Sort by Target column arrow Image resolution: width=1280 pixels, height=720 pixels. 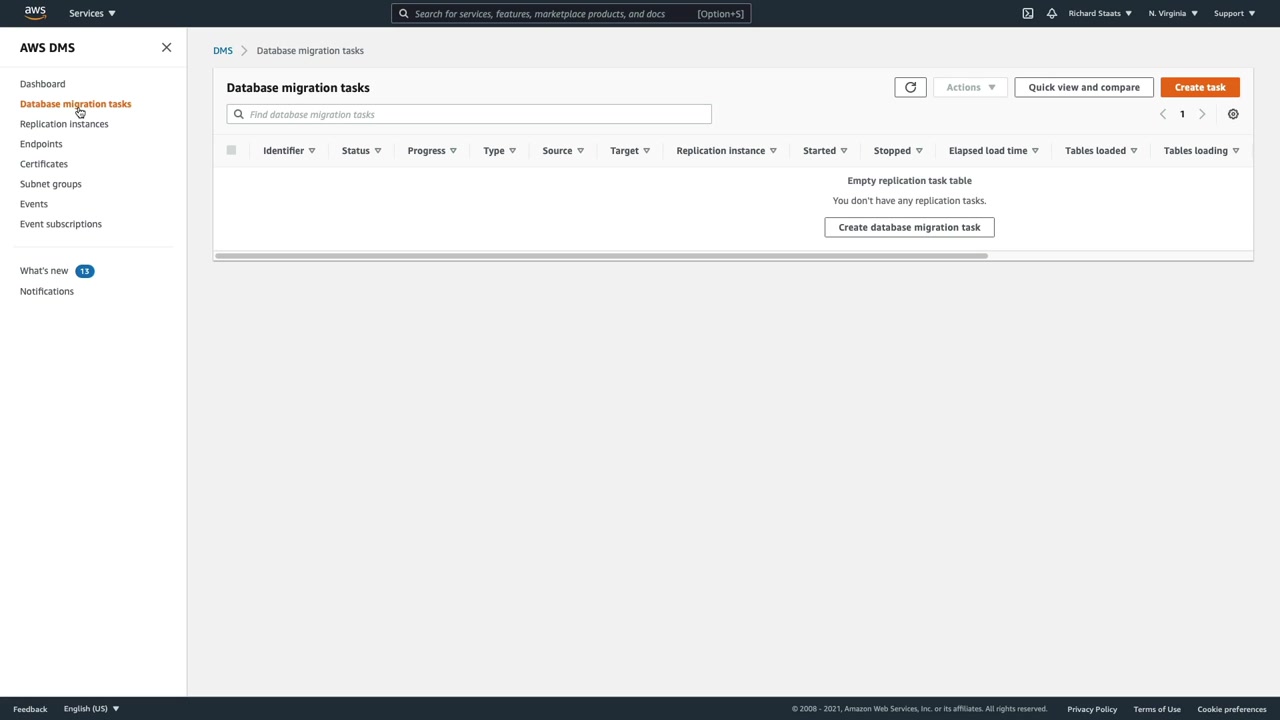[x=646, y=151]
